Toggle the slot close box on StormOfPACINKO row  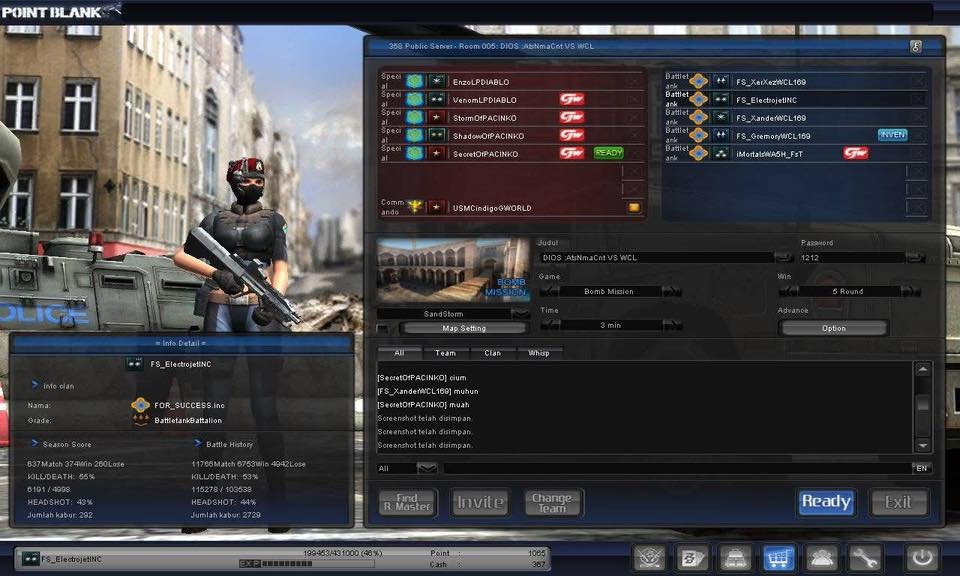point(634,117)
